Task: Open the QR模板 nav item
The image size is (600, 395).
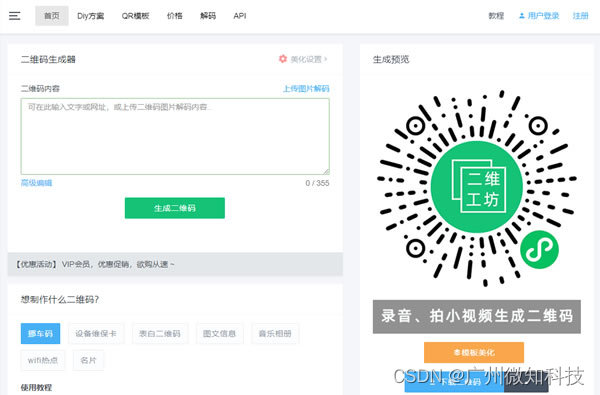Action: click(135, 16)
